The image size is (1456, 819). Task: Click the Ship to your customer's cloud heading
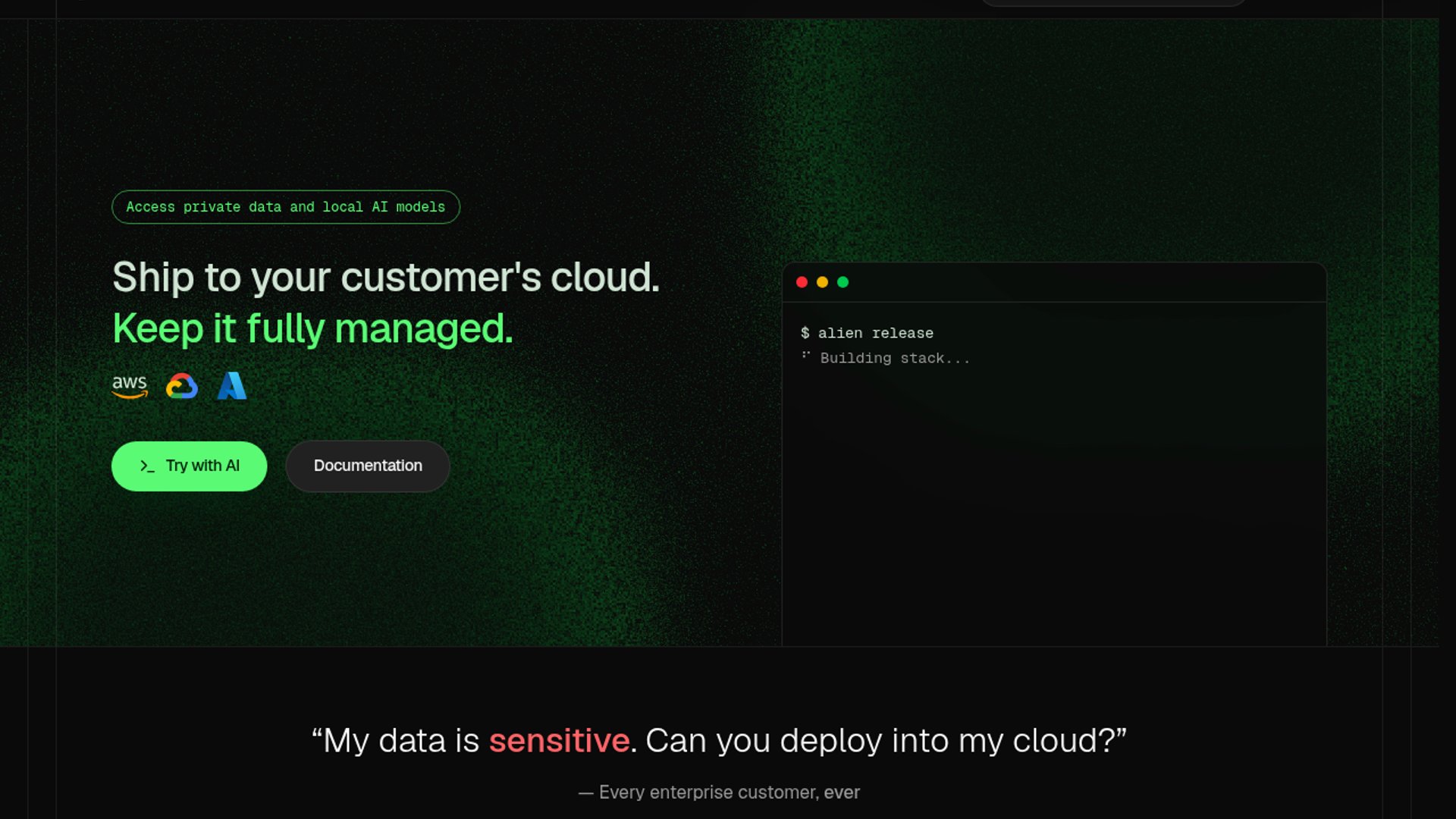point(386,278)
